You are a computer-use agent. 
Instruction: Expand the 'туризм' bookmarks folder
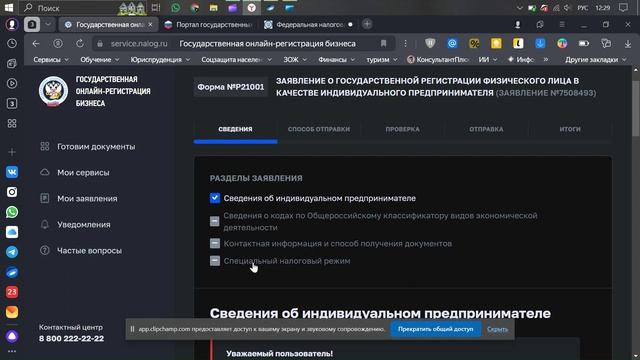click(382, 60)
